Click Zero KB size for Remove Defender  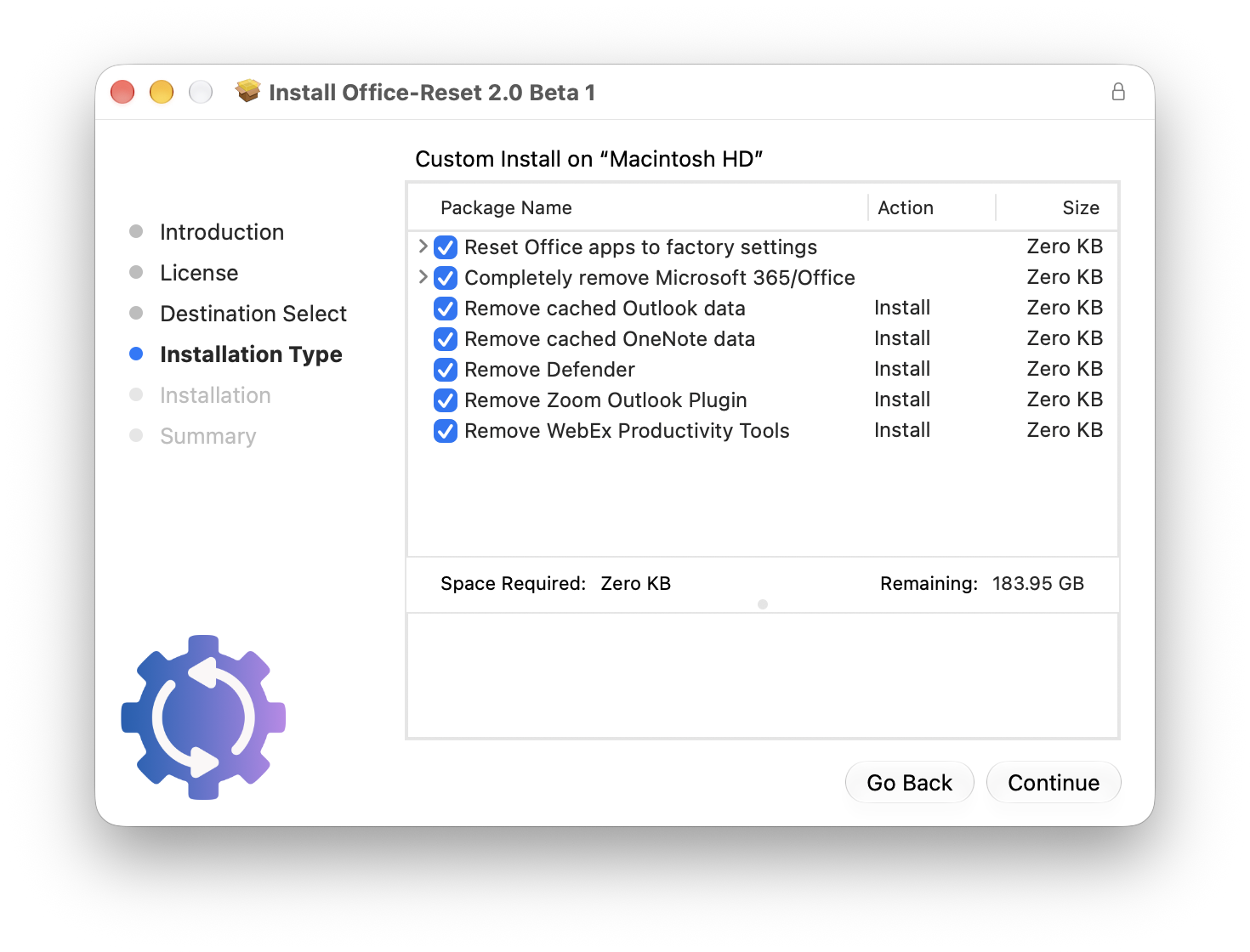(x=1065, y=369)
